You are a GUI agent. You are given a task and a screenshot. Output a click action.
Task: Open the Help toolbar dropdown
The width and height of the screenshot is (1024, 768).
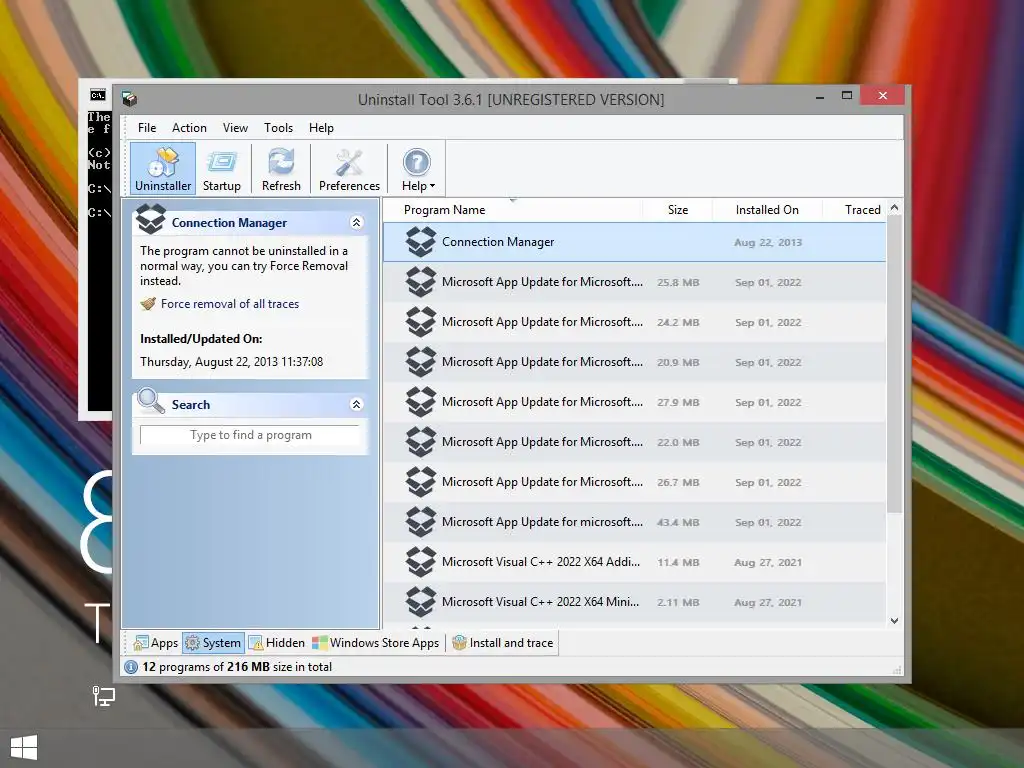418,168
